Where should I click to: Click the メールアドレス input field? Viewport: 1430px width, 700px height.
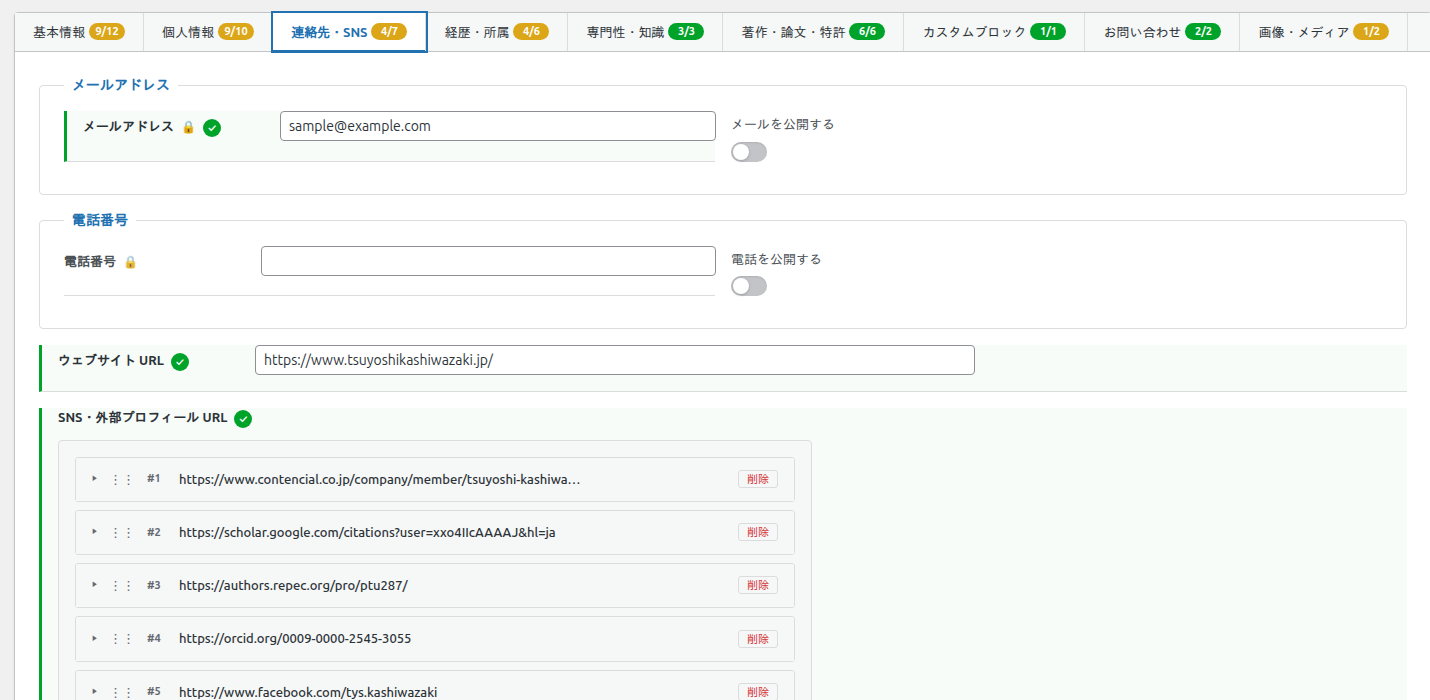point(498,126)
